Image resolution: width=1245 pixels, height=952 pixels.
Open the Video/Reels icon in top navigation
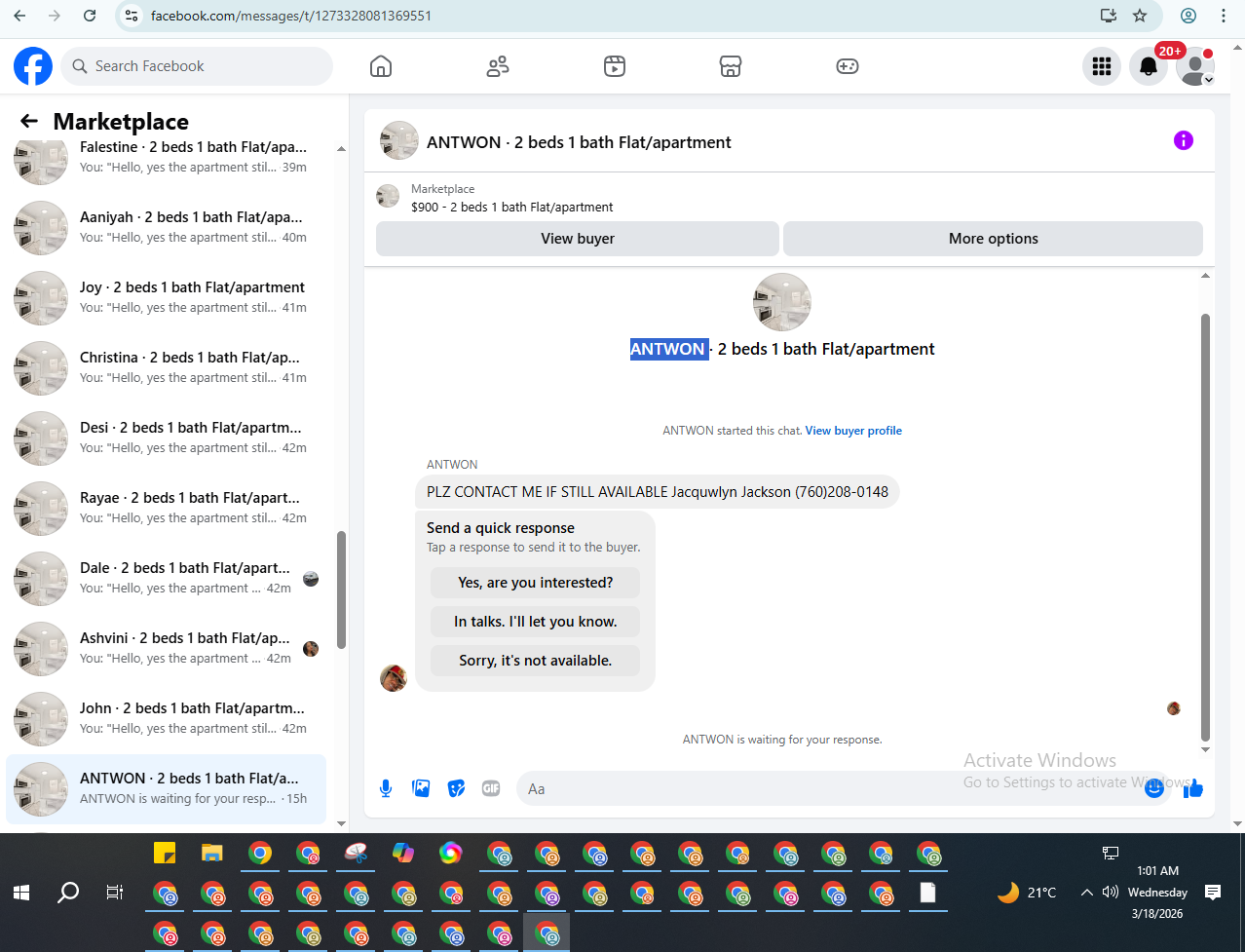pos(615,66)
